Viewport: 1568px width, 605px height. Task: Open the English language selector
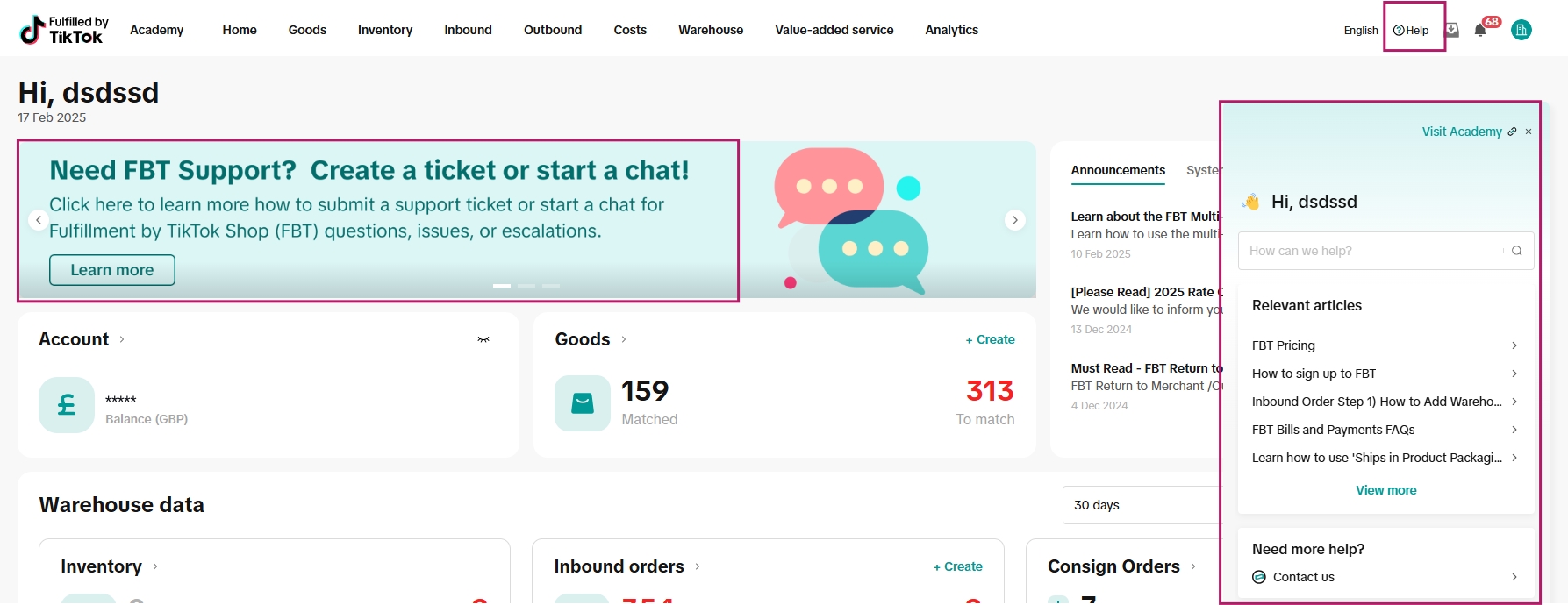coord(1360,31)
